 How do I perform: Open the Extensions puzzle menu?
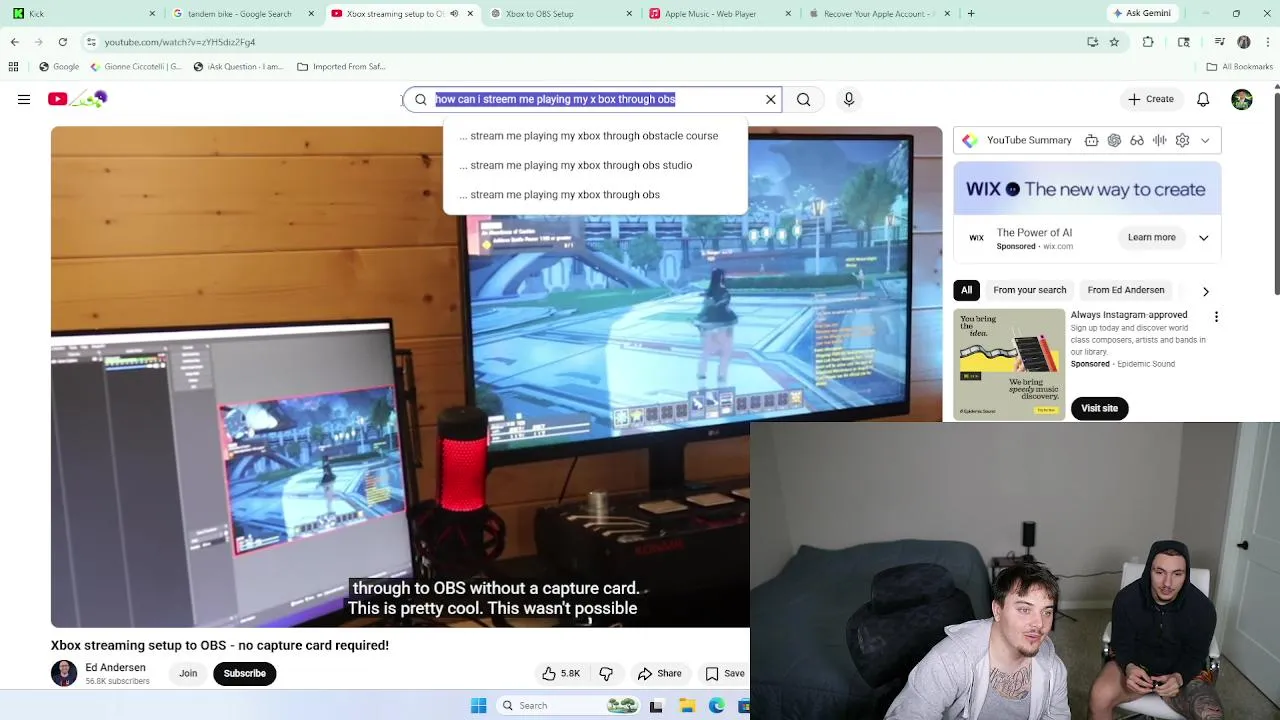tap(1148, 42)
